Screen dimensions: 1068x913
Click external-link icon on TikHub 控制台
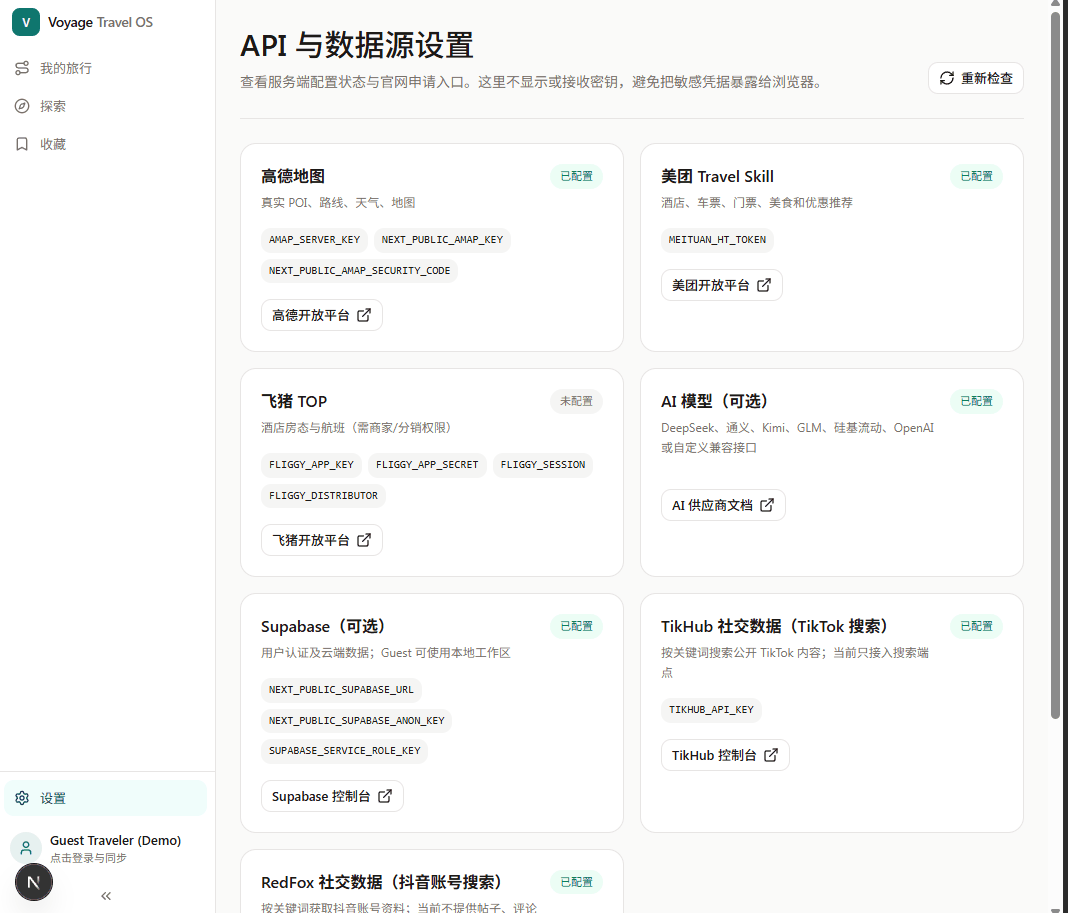pos(771,755)
